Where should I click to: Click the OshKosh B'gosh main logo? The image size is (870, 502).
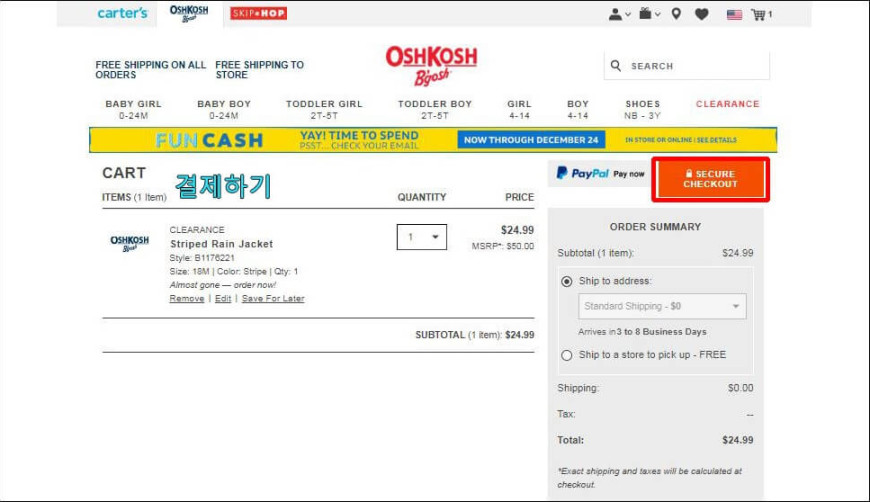431,65
